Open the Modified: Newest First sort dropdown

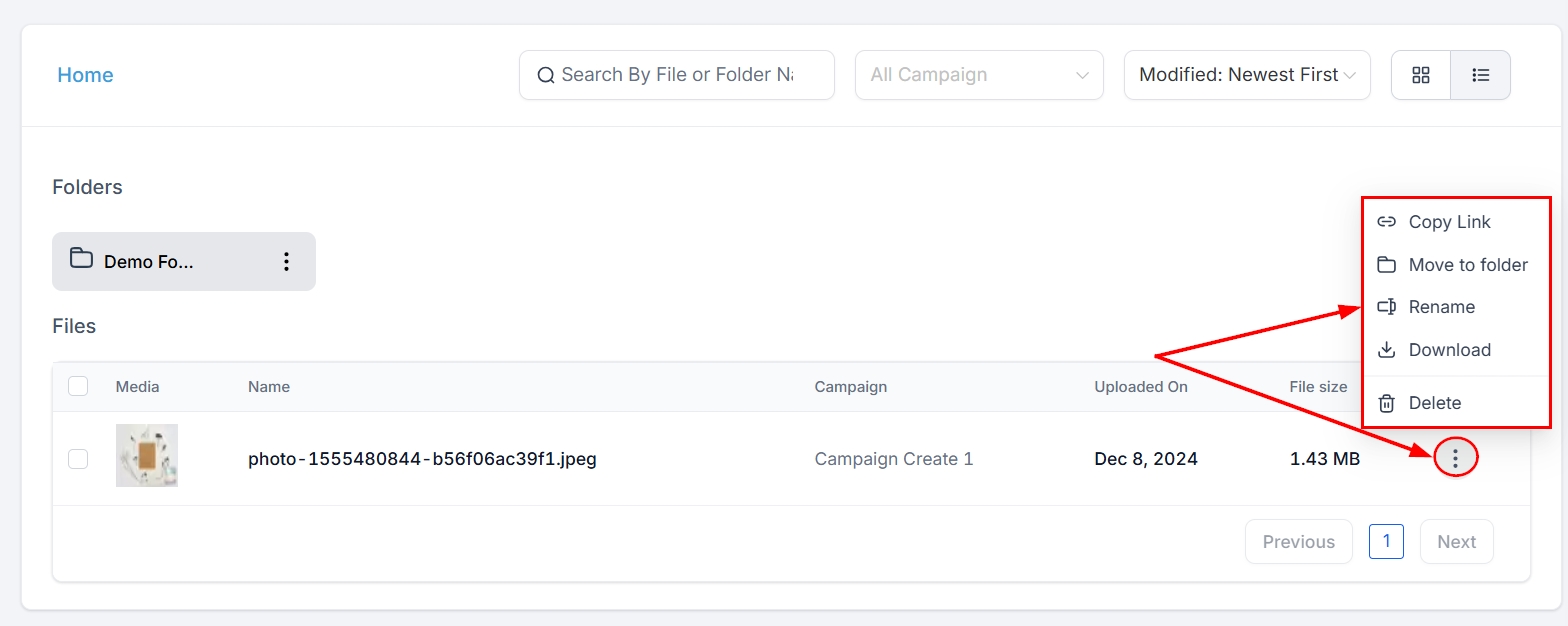pos(1246,75)
